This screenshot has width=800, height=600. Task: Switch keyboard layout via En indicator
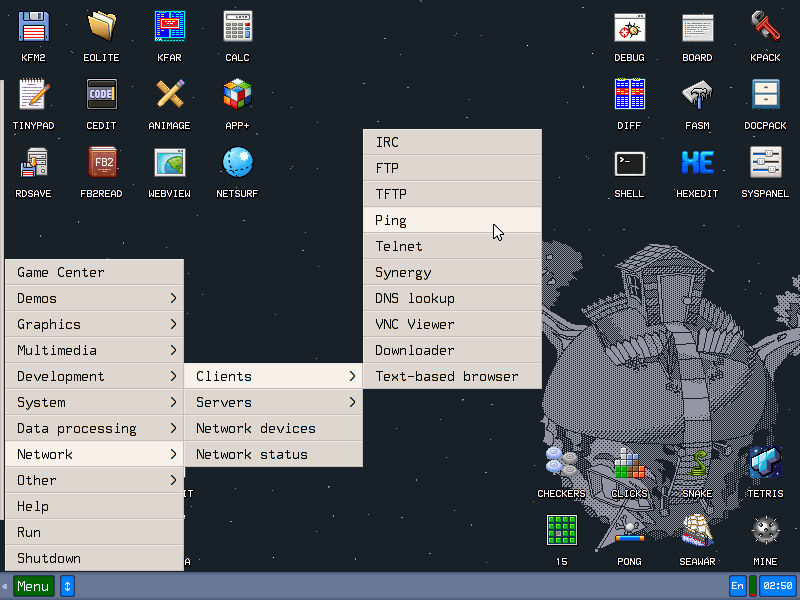pos(737,586)
